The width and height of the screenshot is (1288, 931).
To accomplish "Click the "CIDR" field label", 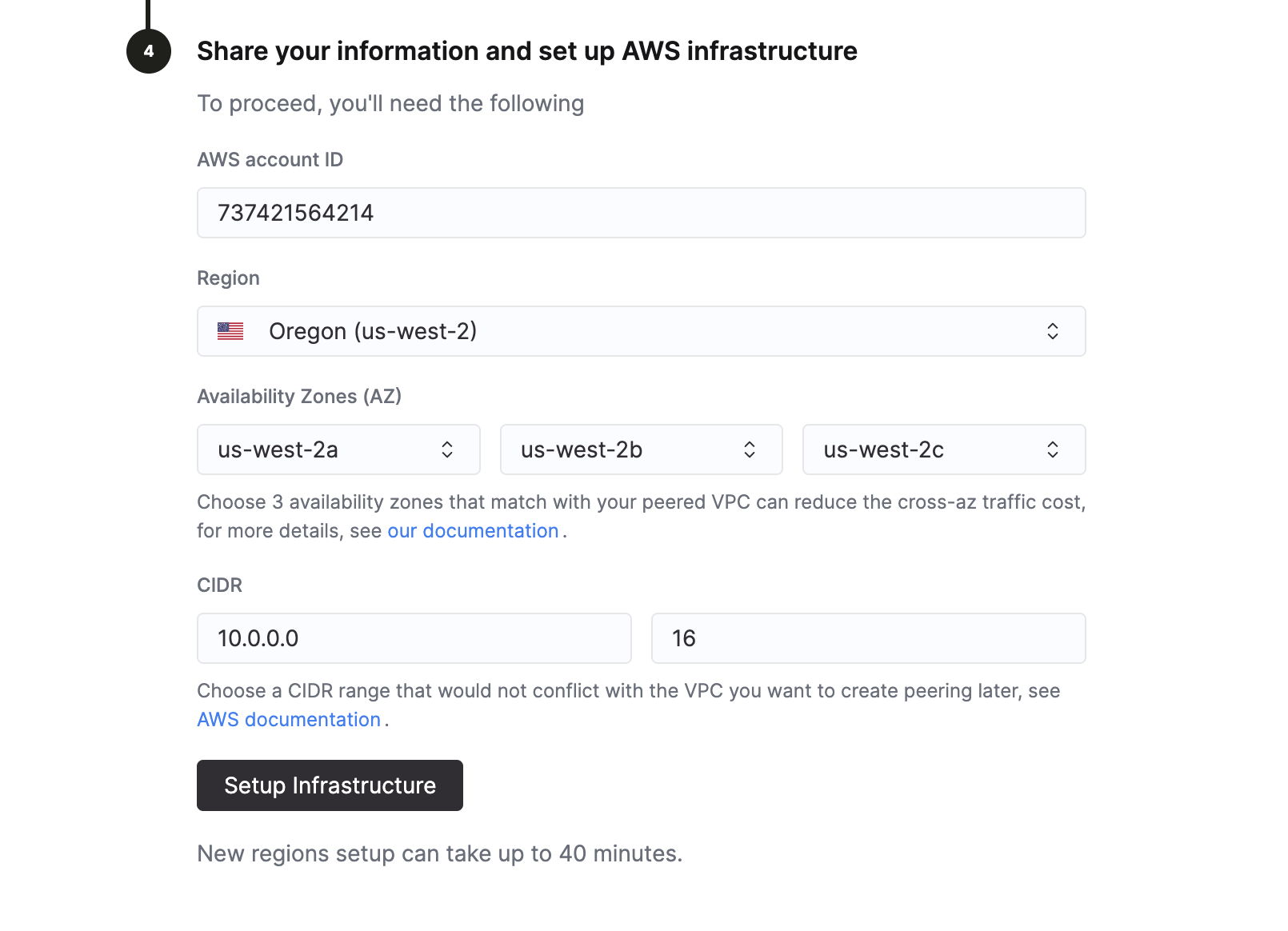I will click(x=219, y=585).
